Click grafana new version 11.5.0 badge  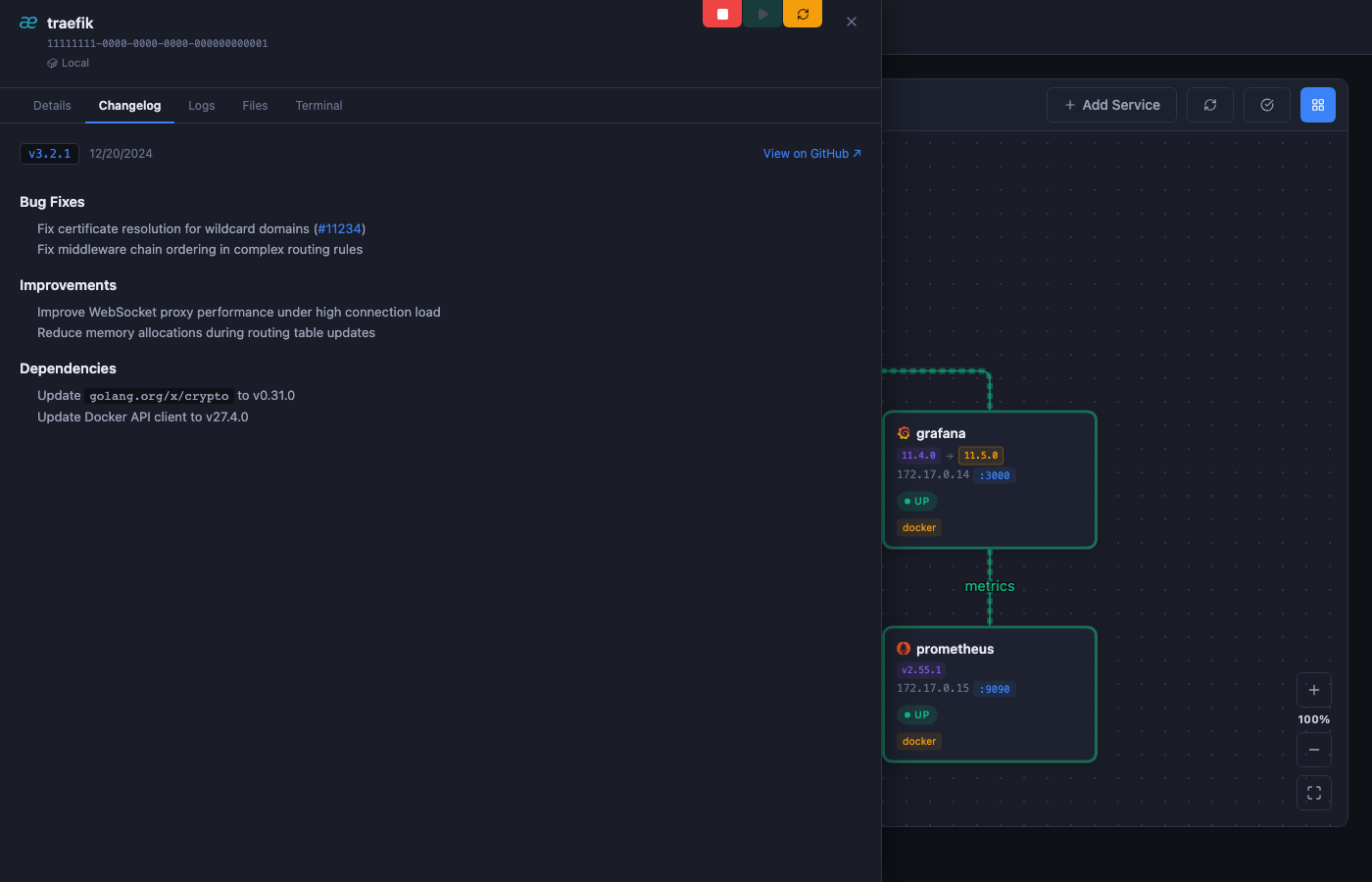tap(981, 456)
